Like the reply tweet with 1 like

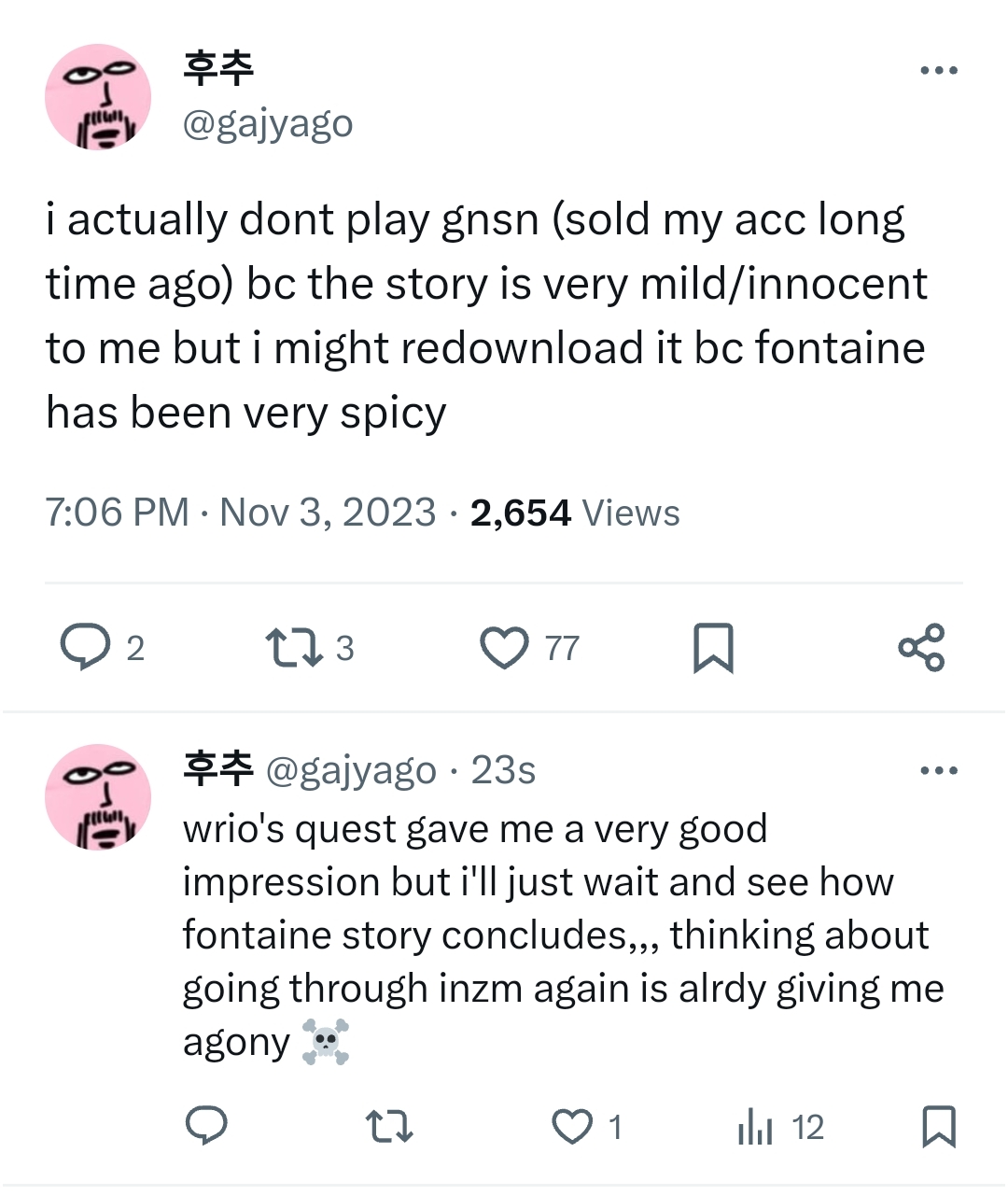pyautogui.click(x=571, y=1126)
